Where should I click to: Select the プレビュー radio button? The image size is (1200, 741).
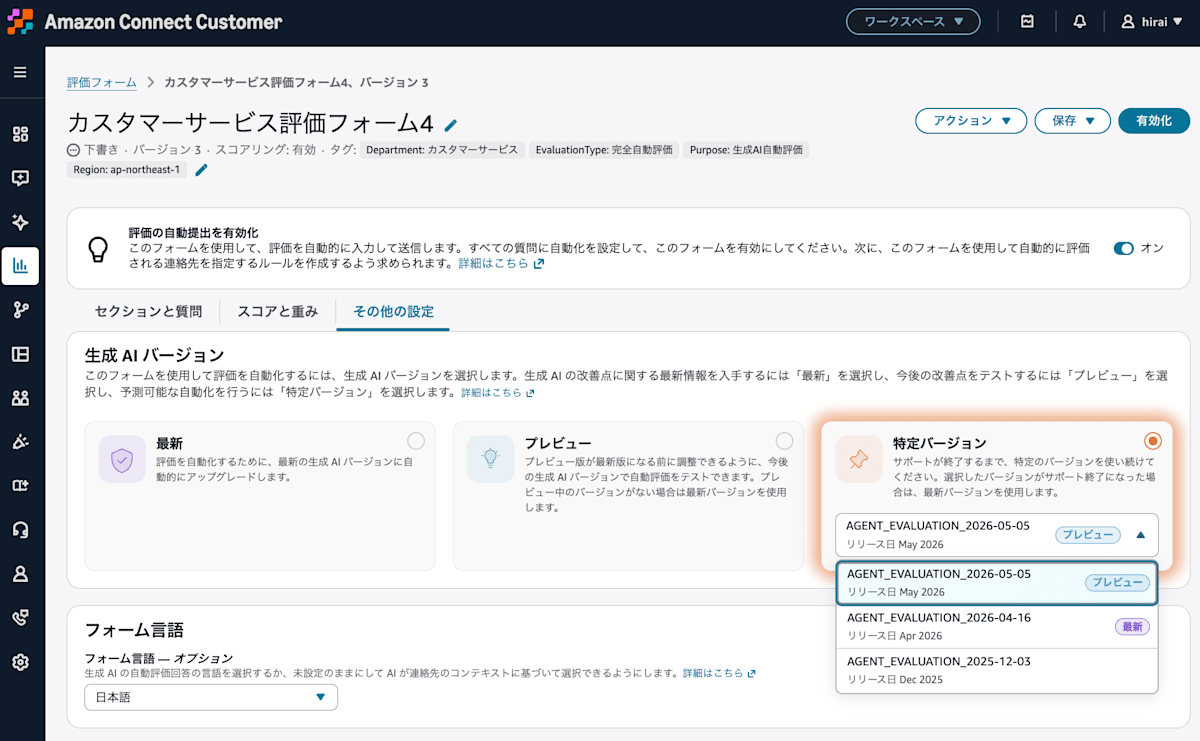click(x=785, y=441)
